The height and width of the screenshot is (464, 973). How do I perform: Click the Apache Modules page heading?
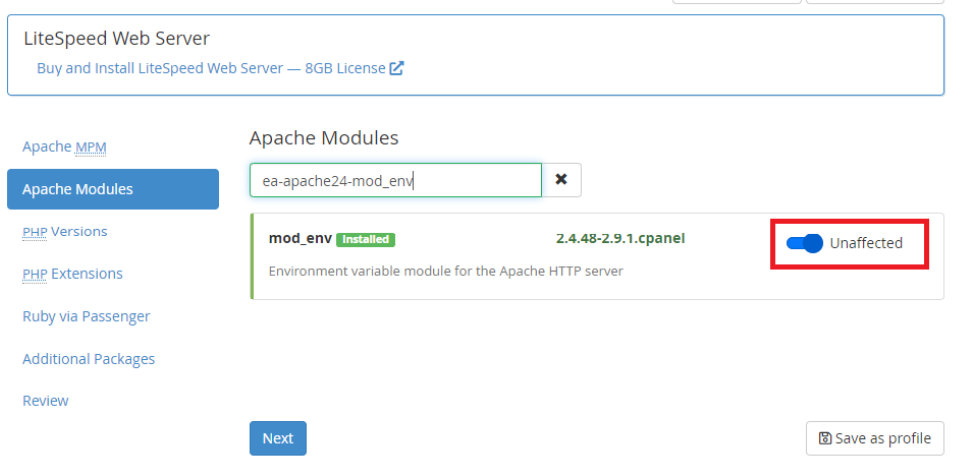(324, 138)
